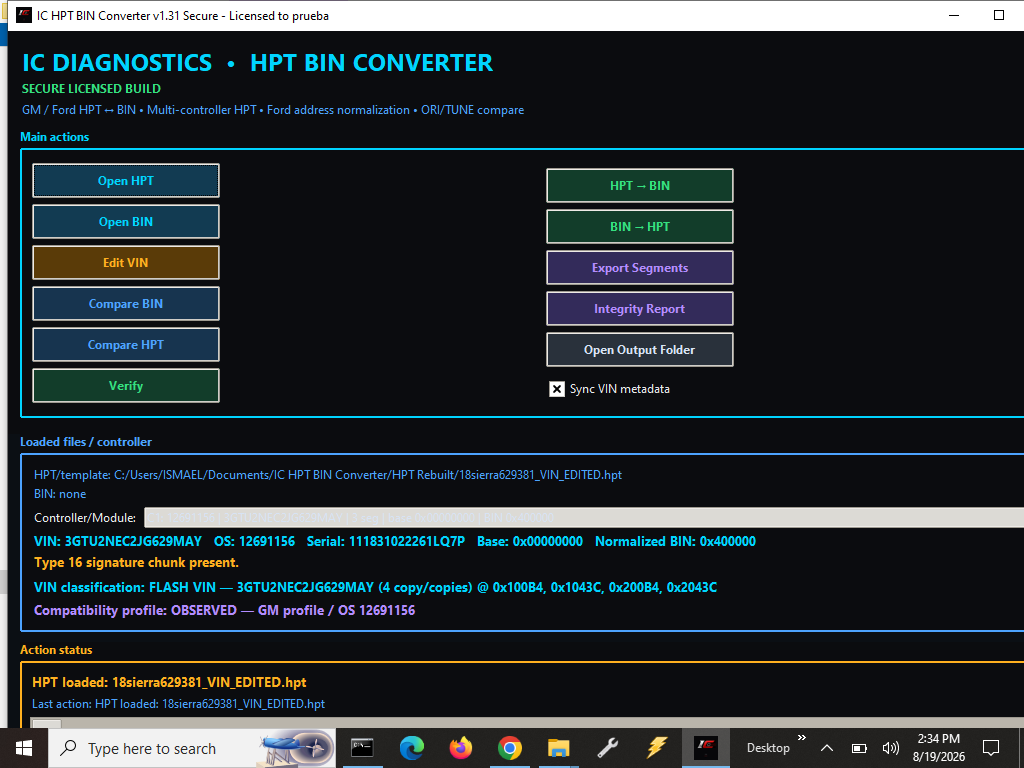Click the 'VIN: 3GTU2NEC2JG629MAY' value

click(118, 541)
